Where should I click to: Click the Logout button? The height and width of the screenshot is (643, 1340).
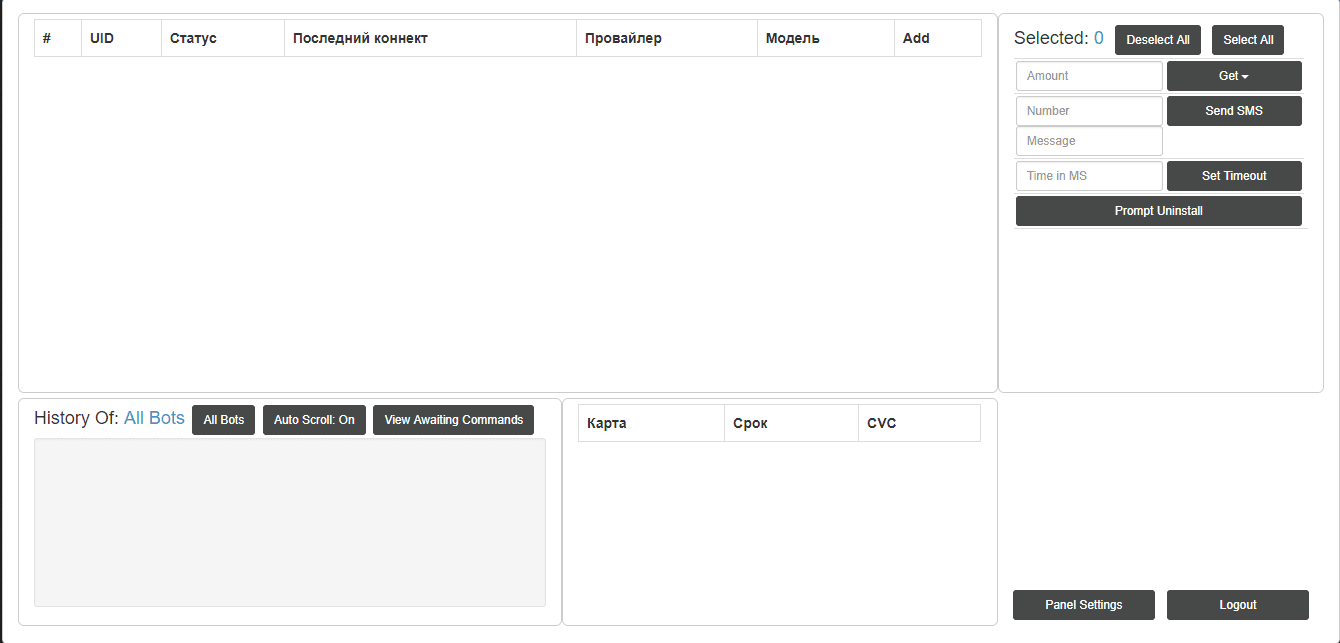[1237, 605]
